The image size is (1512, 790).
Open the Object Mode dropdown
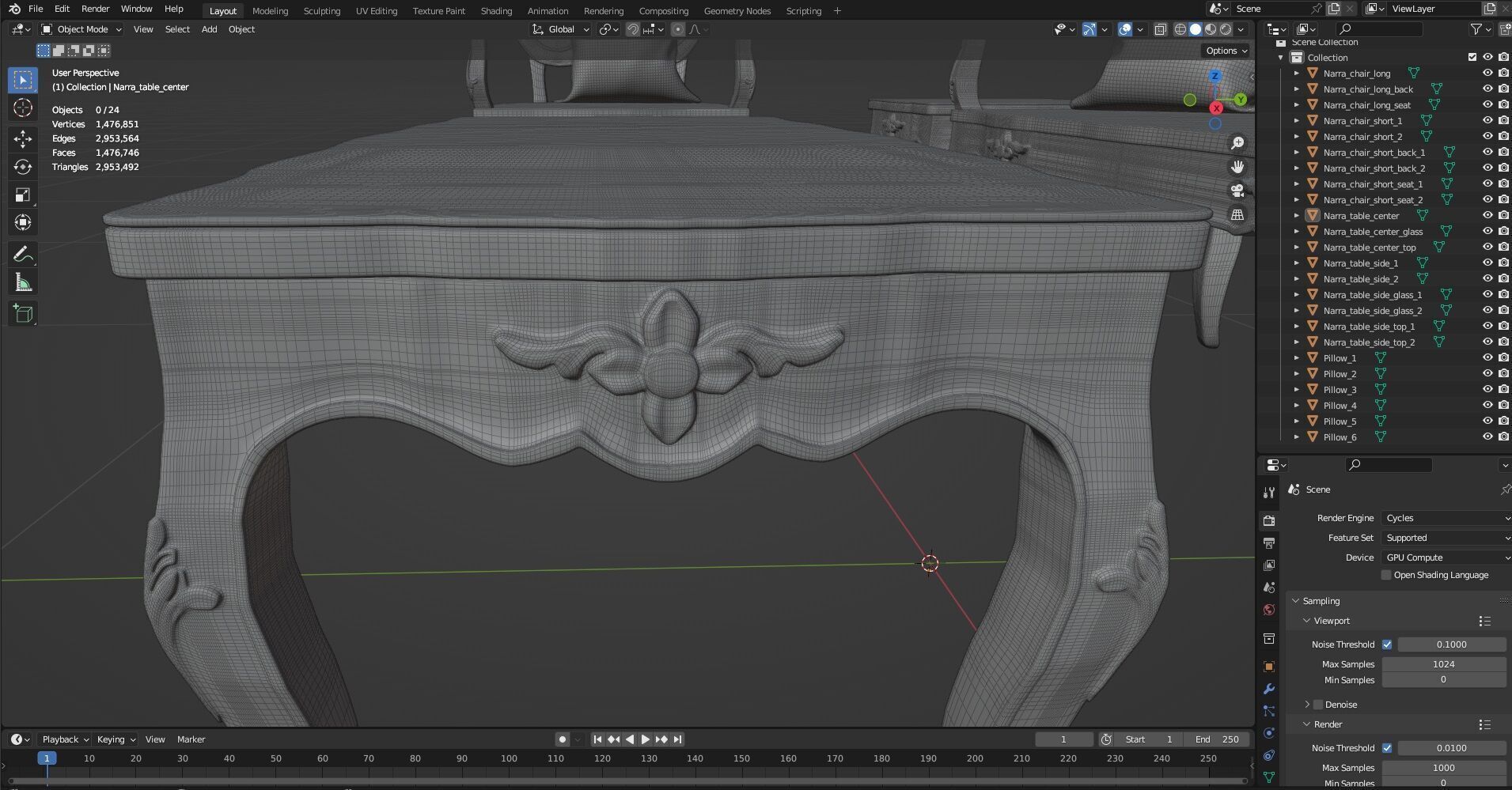[82, 29]
